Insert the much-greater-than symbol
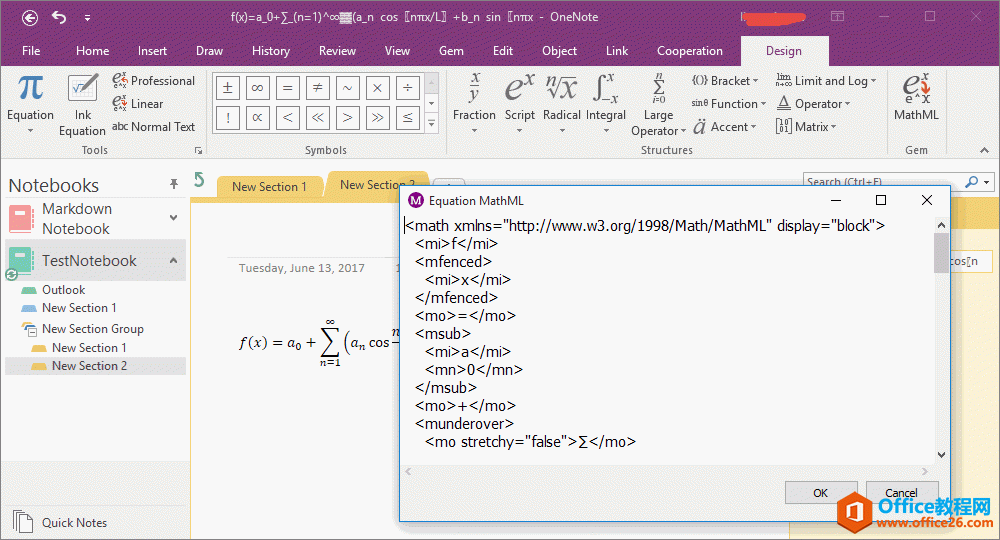 tap(378, 117)
